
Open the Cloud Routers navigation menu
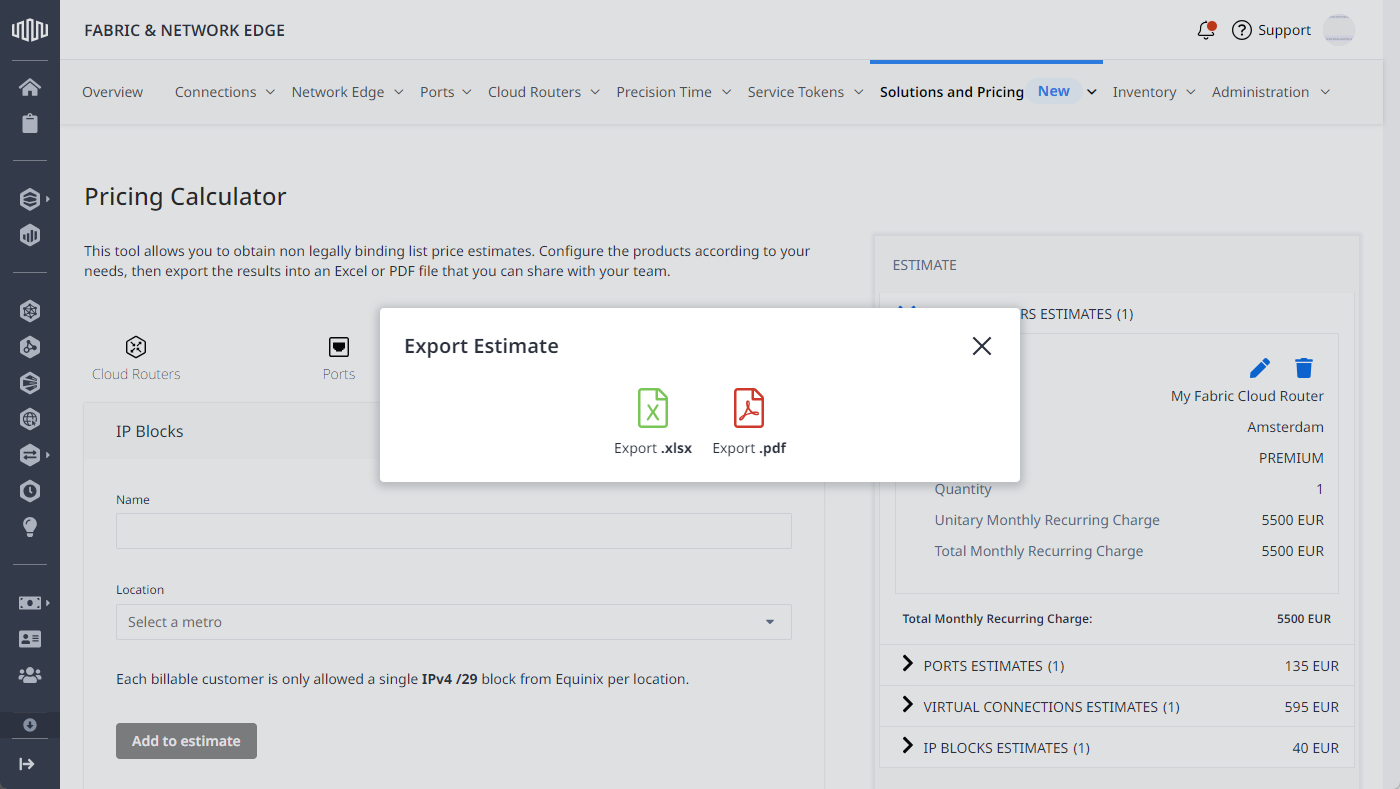click(x=544, y=92)
